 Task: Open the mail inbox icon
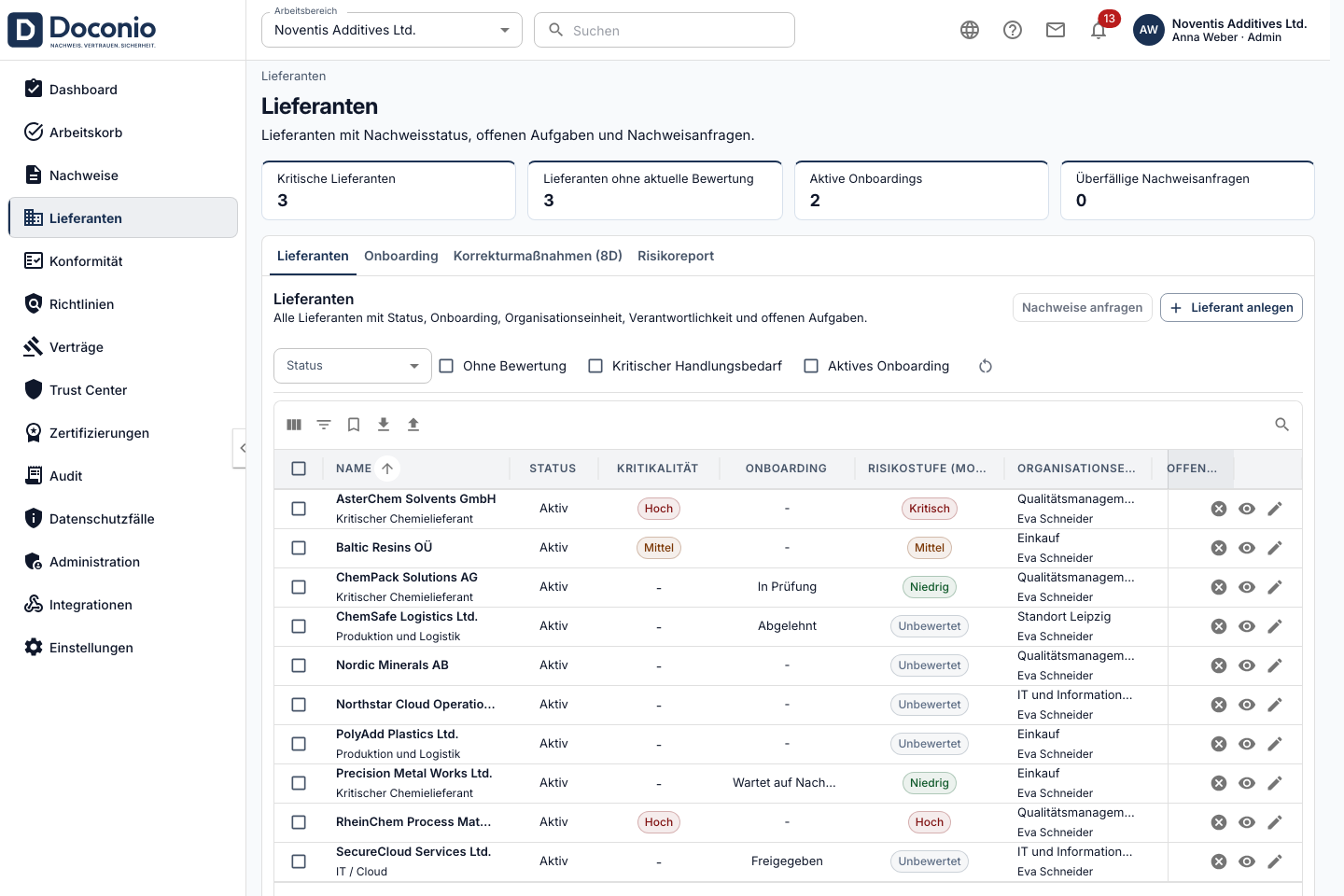click(1056, 30)
